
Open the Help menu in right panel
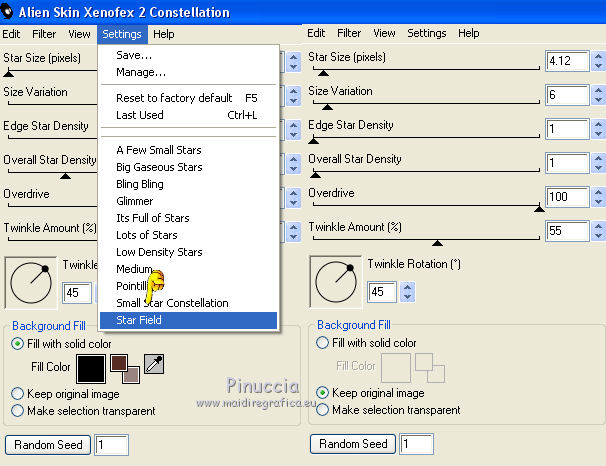coord(468,33)
